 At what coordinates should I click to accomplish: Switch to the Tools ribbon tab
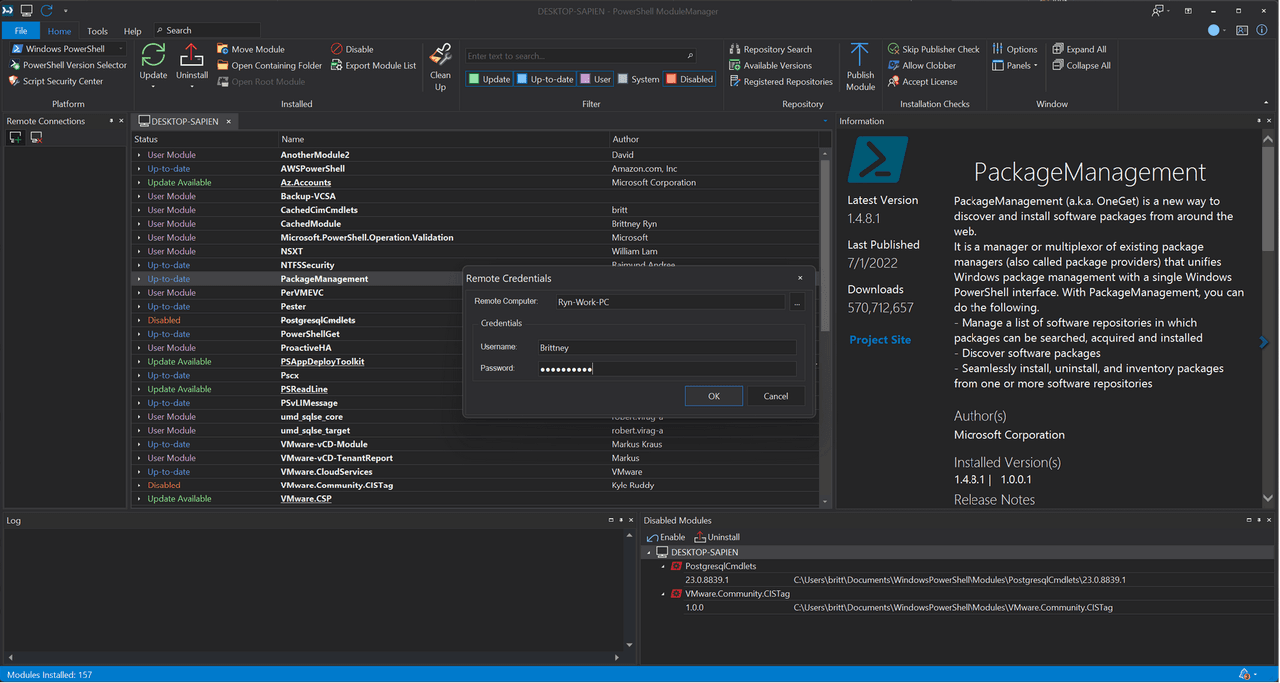tap(97, 31)
